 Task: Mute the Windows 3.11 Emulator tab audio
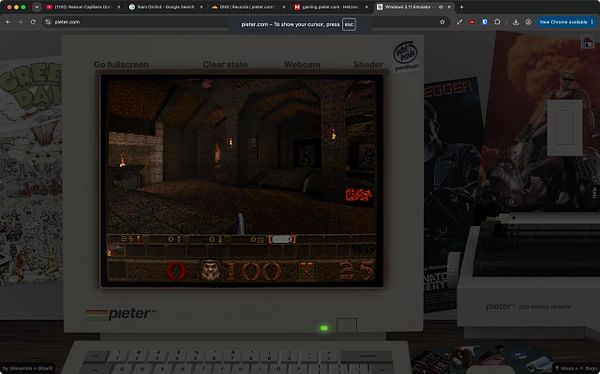pos(441,7)
